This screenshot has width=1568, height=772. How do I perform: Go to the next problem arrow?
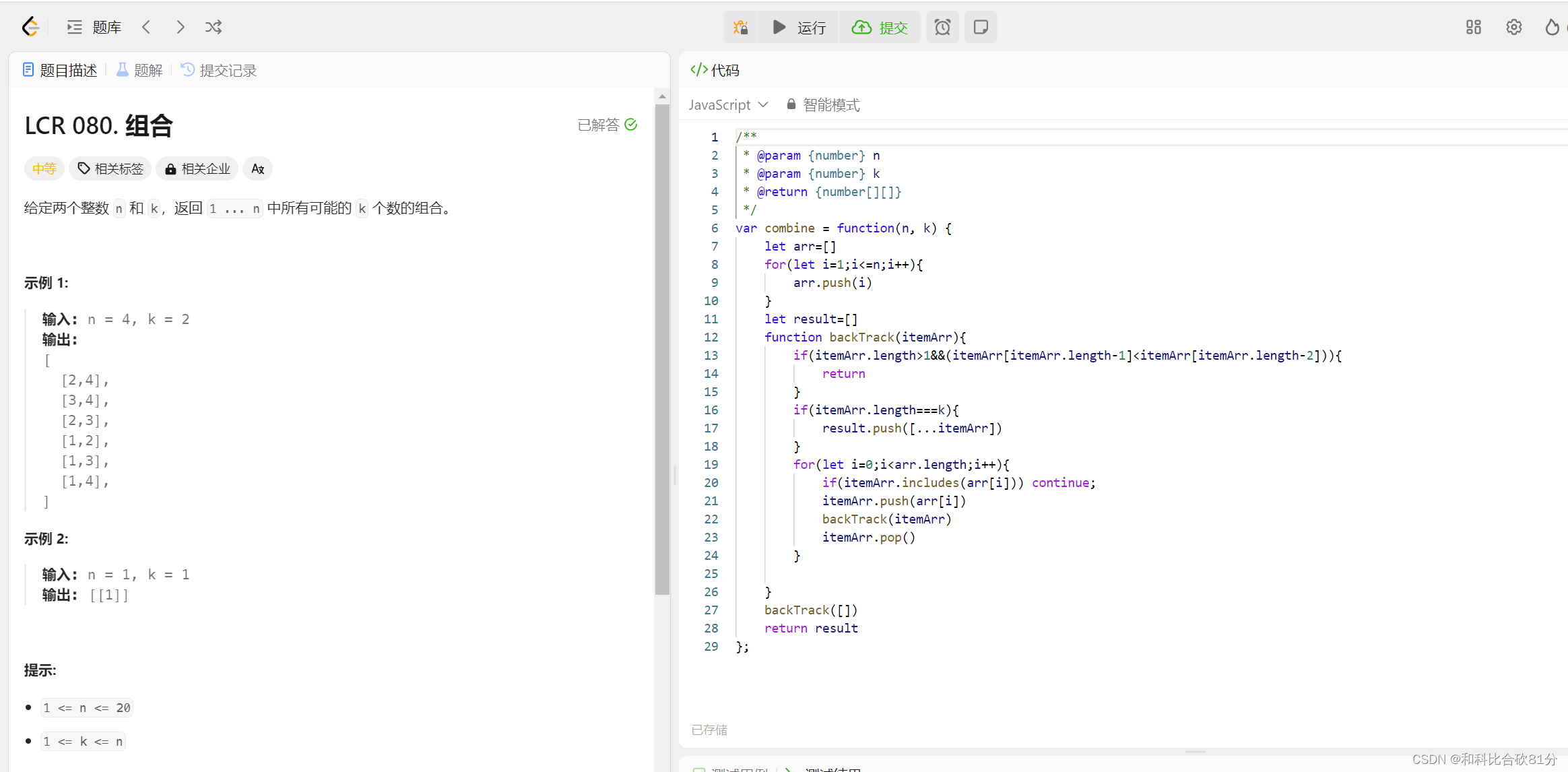[180, 27]
